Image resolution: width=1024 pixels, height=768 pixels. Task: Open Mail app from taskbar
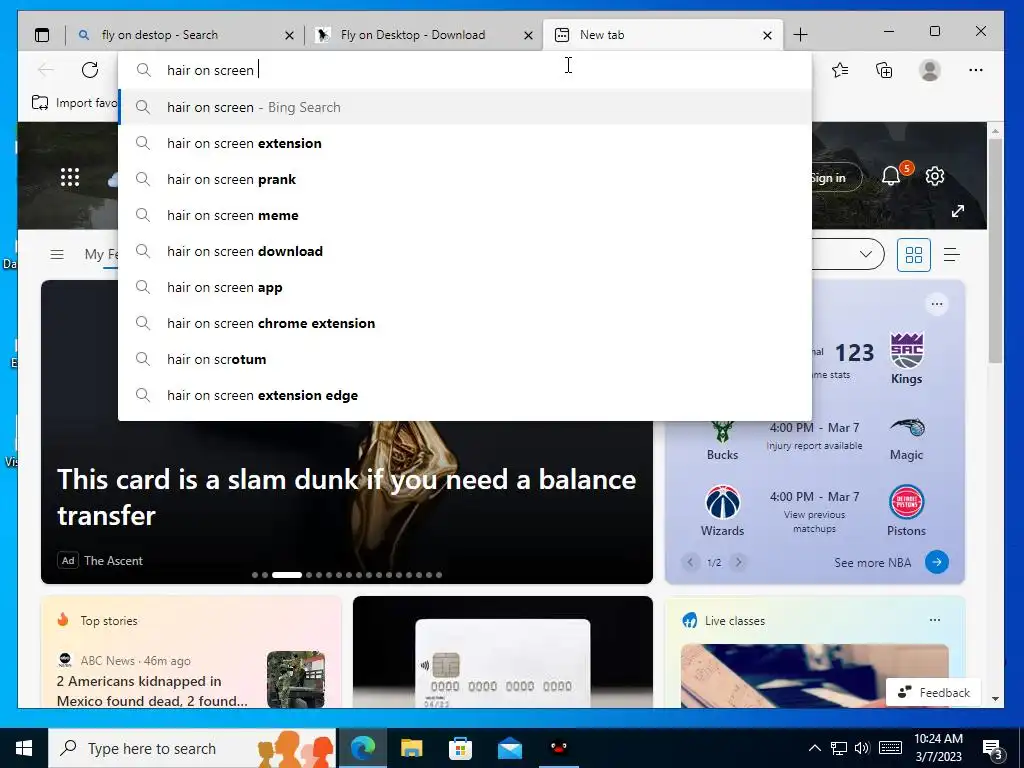[509, 748]
